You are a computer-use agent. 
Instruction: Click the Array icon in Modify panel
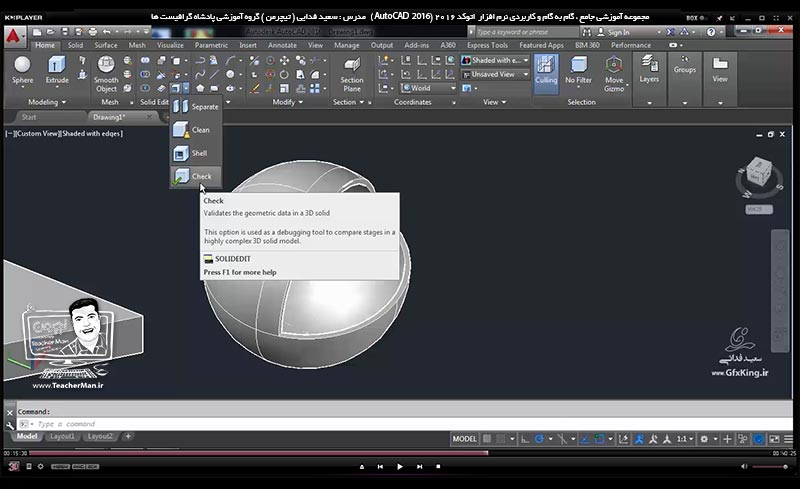[x=315, y=88]
